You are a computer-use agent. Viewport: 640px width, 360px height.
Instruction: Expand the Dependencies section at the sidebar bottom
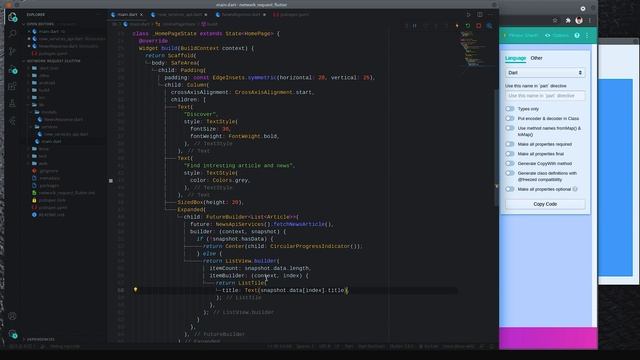click(41, 339)
